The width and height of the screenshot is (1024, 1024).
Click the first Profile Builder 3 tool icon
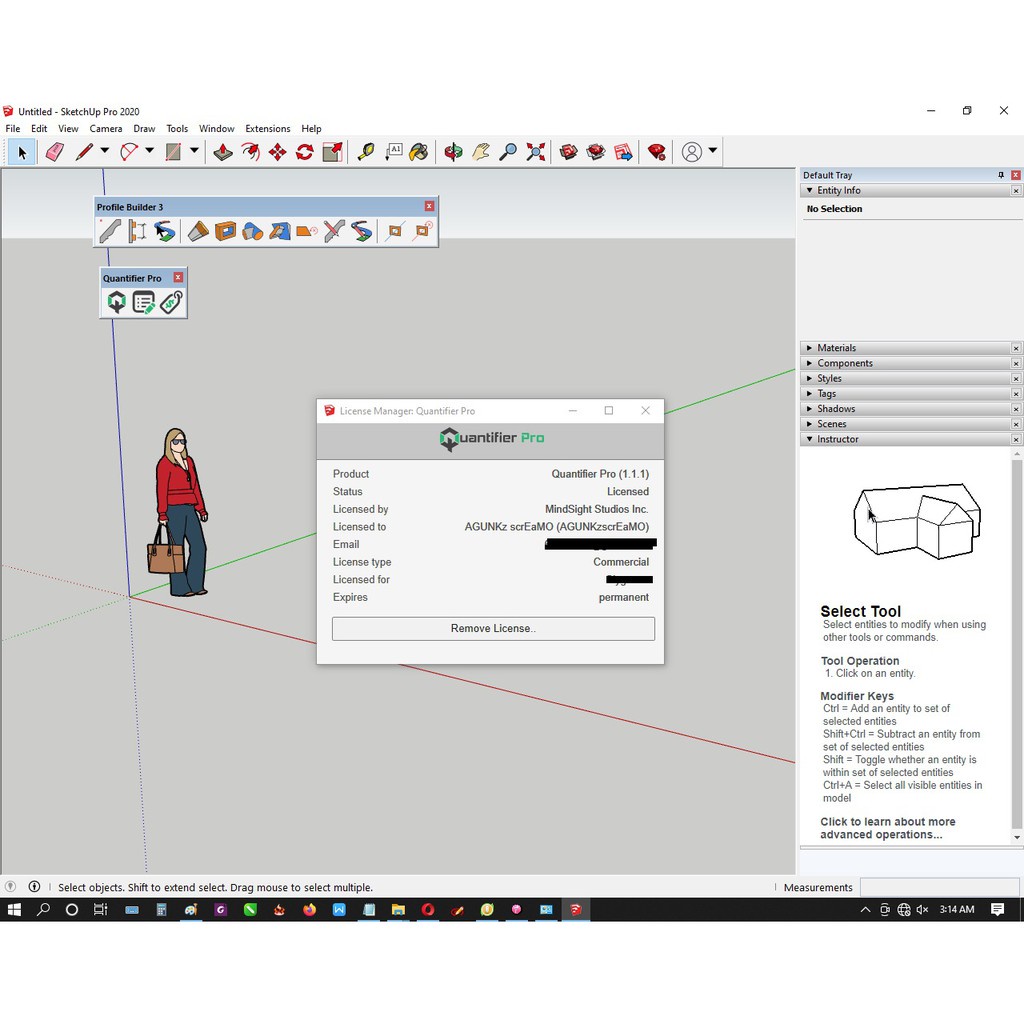tap(110, 229)
